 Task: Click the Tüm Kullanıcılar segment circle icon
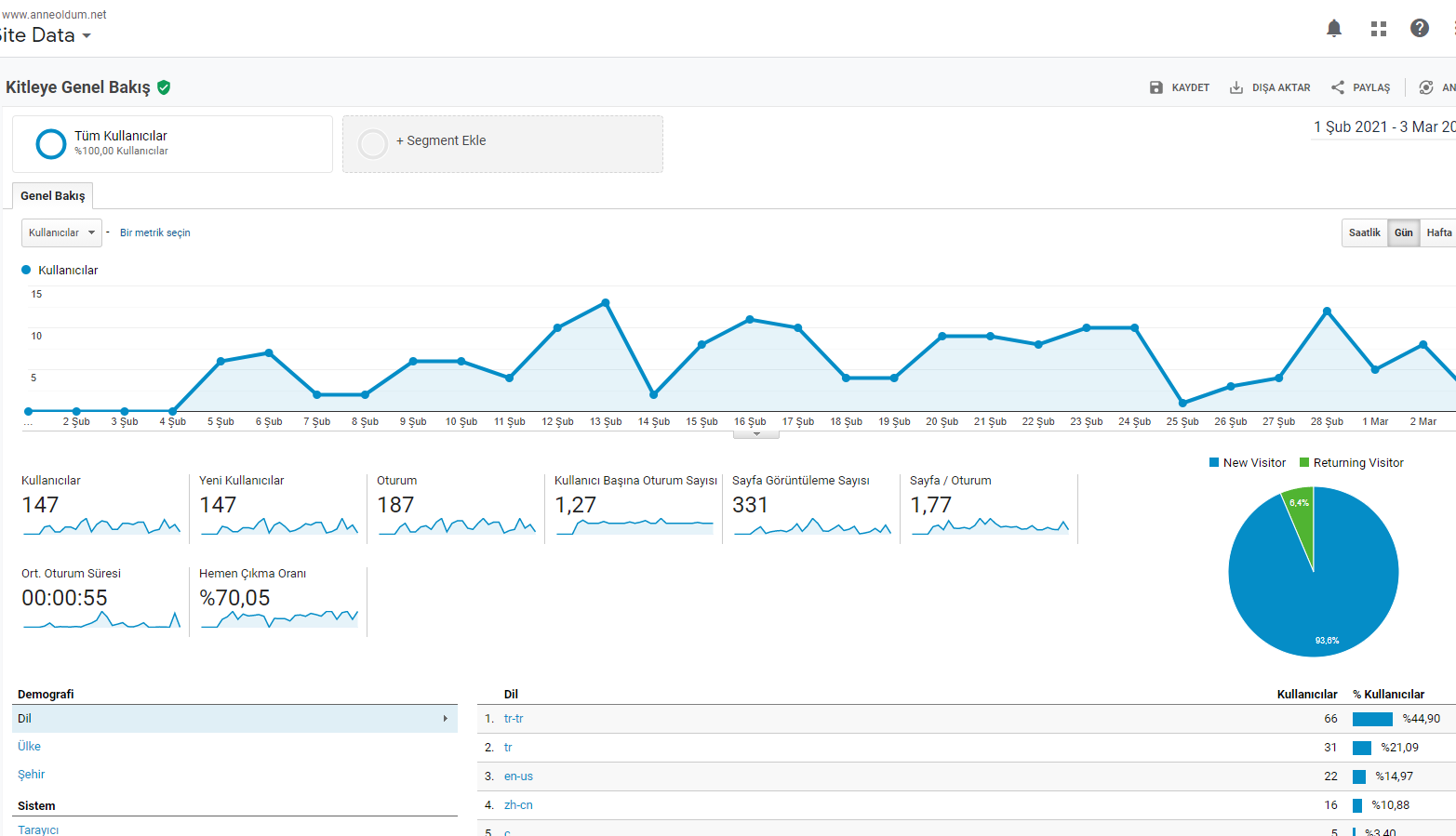[x=51, y=144]
